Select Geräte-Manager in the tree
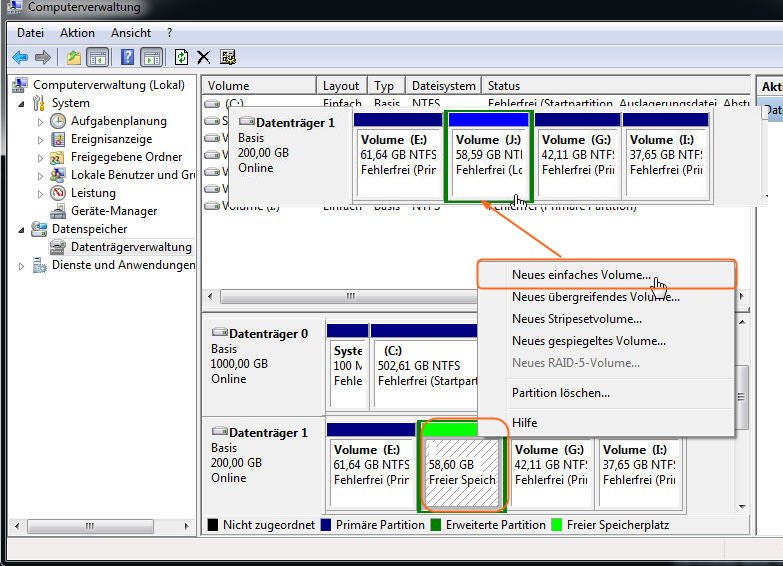Image resolution: width=783 pixels, height=566 pixels. [x=114, y=211]
